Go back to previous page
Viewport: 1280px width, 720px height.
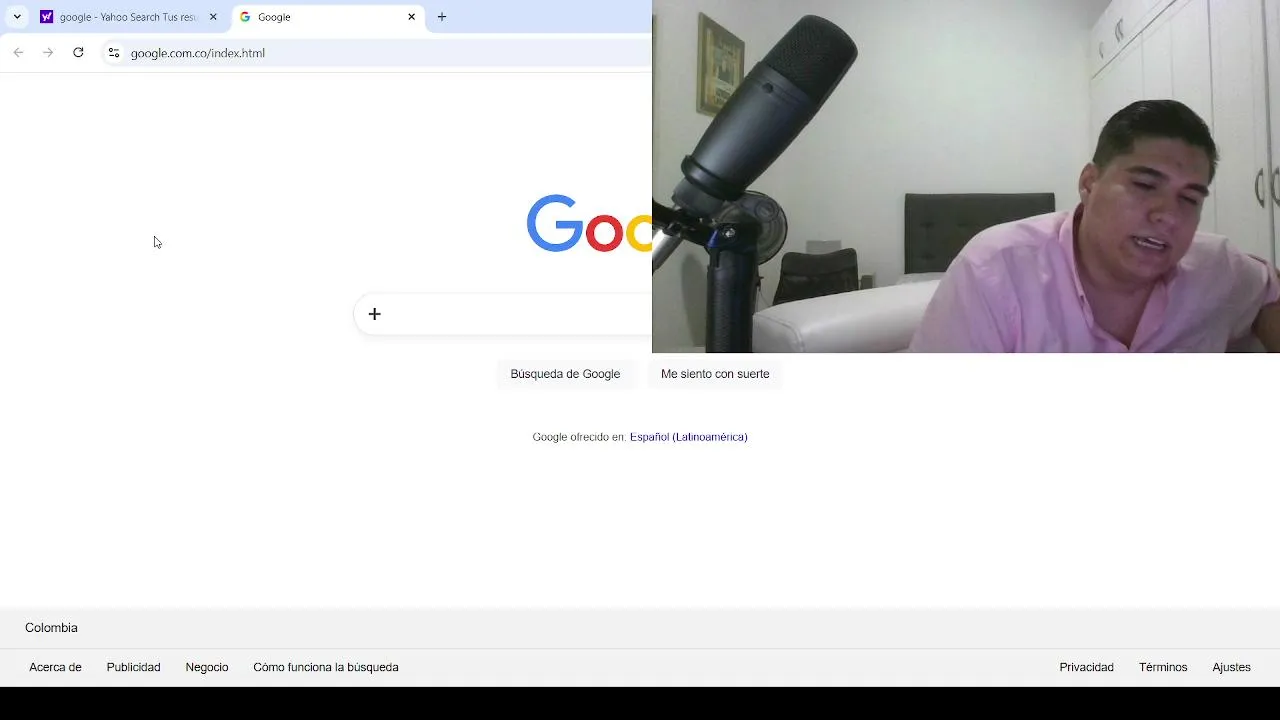coord(18,53)
